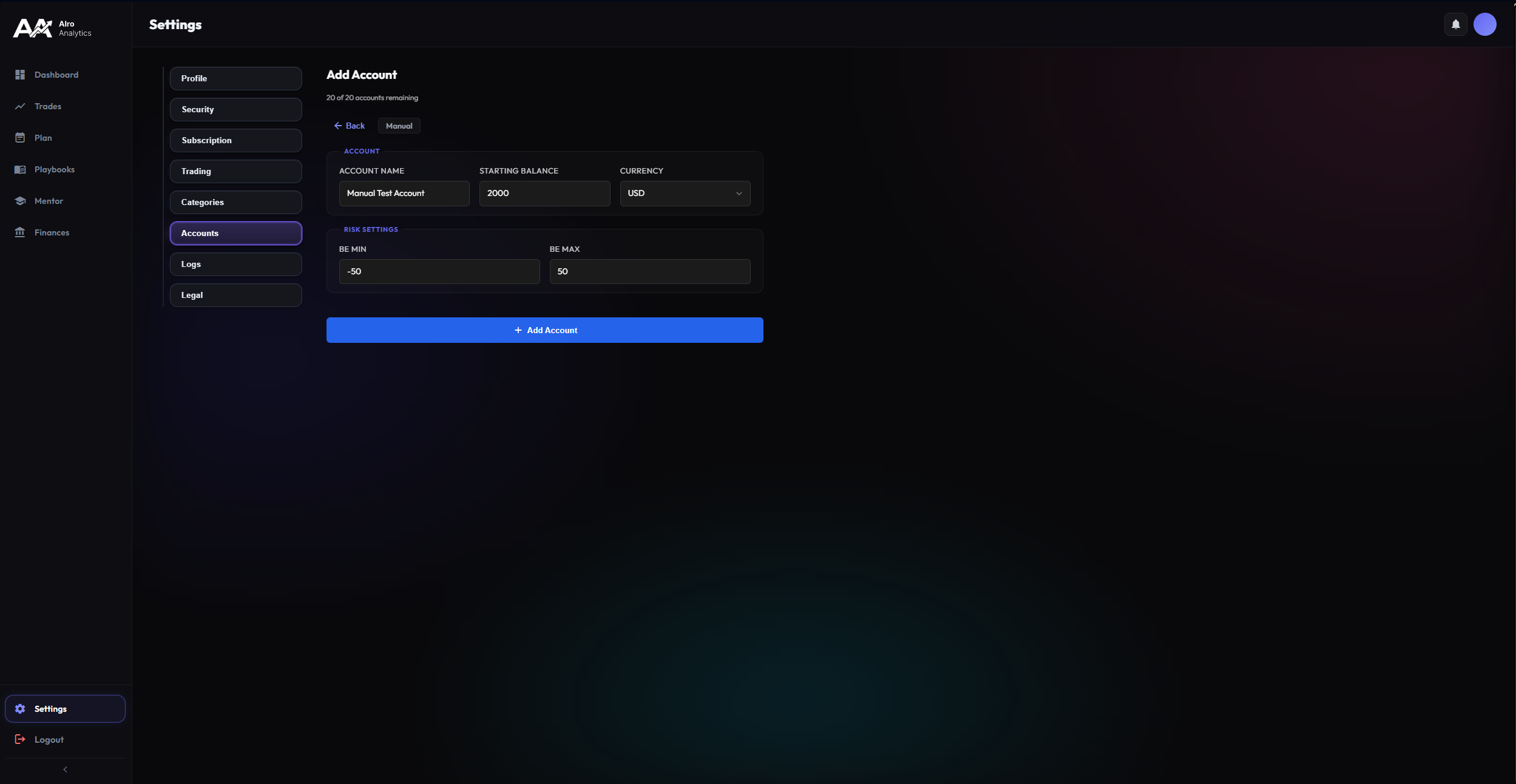Click the Settings page title
Viewport: 1516px width, 784px height.
(x=175, y=25)
